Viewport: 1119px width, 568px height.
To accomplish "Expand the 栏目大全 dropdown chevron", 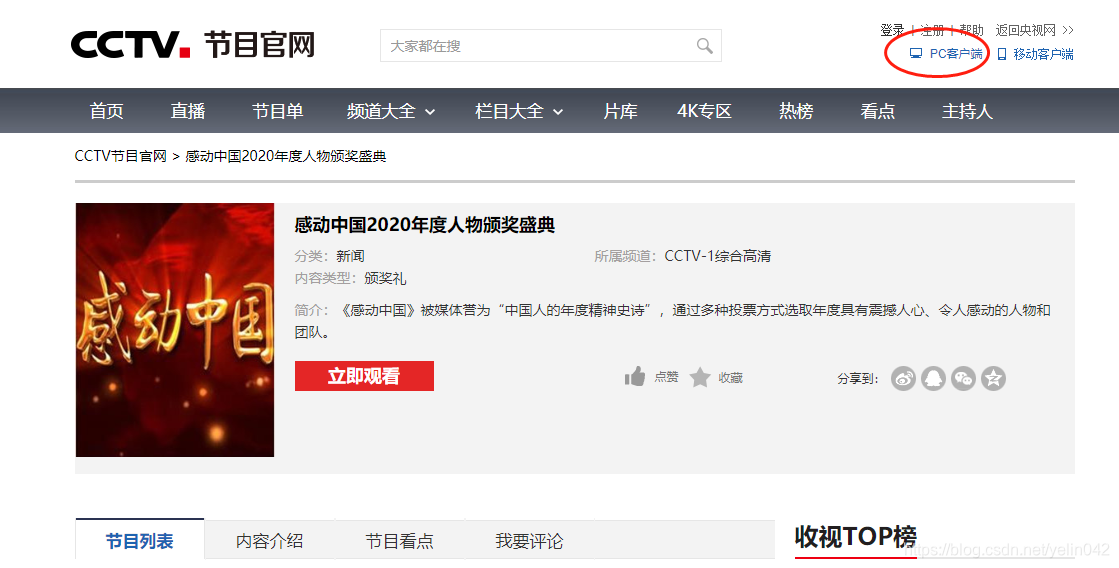I will pyautogui.click(x=558, y=112).
